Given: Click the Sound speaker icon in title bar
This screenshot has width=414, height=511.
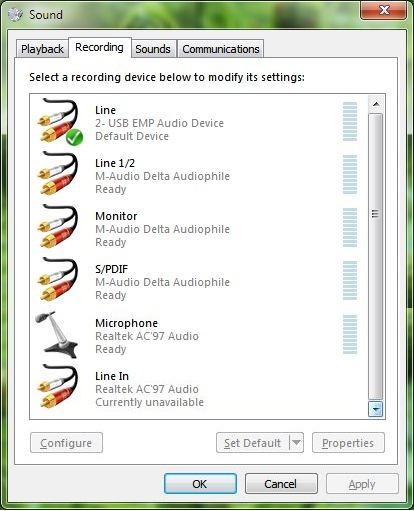Looking at the screenshot, I should (x=15, y=15).
